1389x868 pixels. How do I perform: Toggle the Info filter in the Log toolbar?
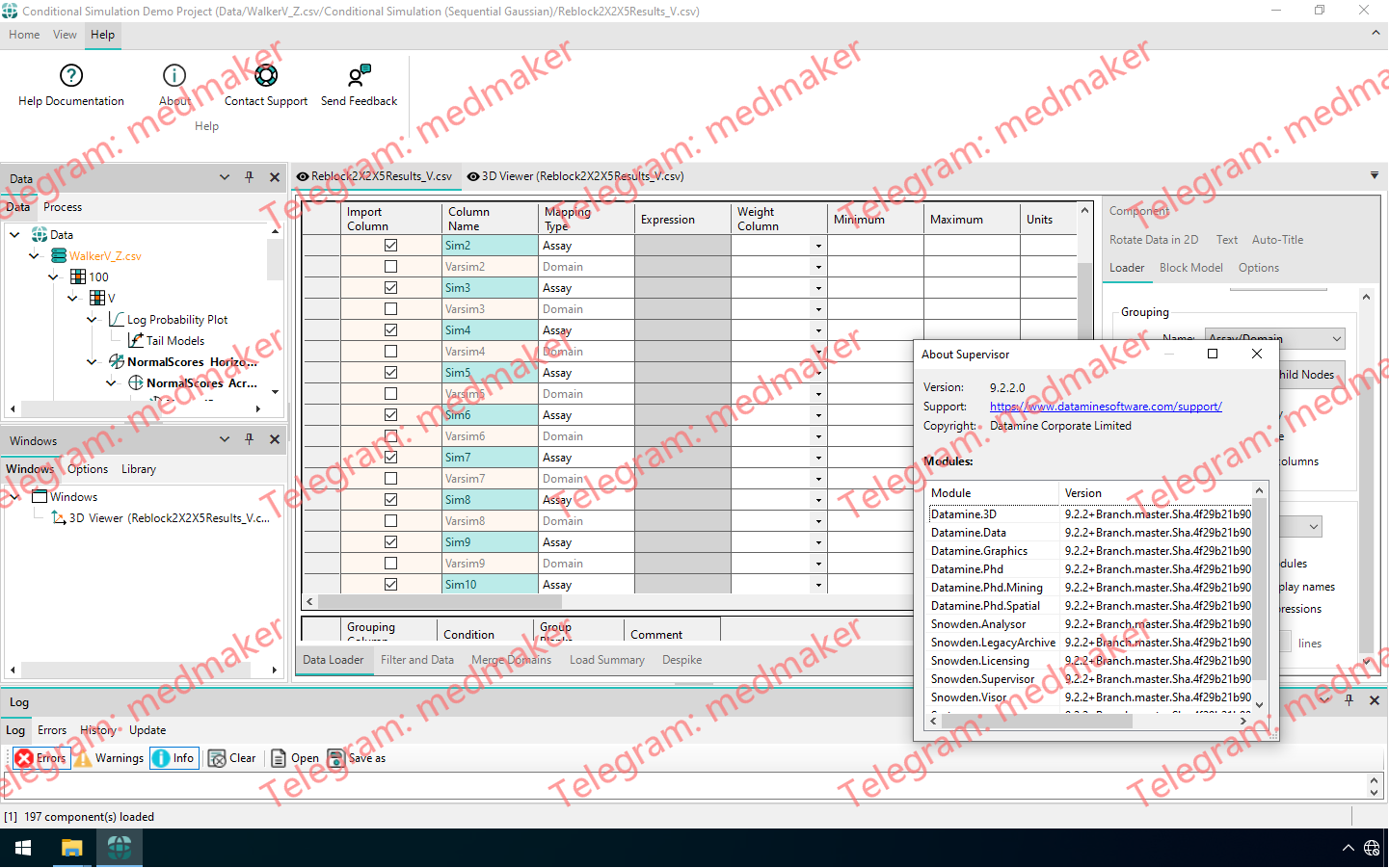click(x=174, y=758)
